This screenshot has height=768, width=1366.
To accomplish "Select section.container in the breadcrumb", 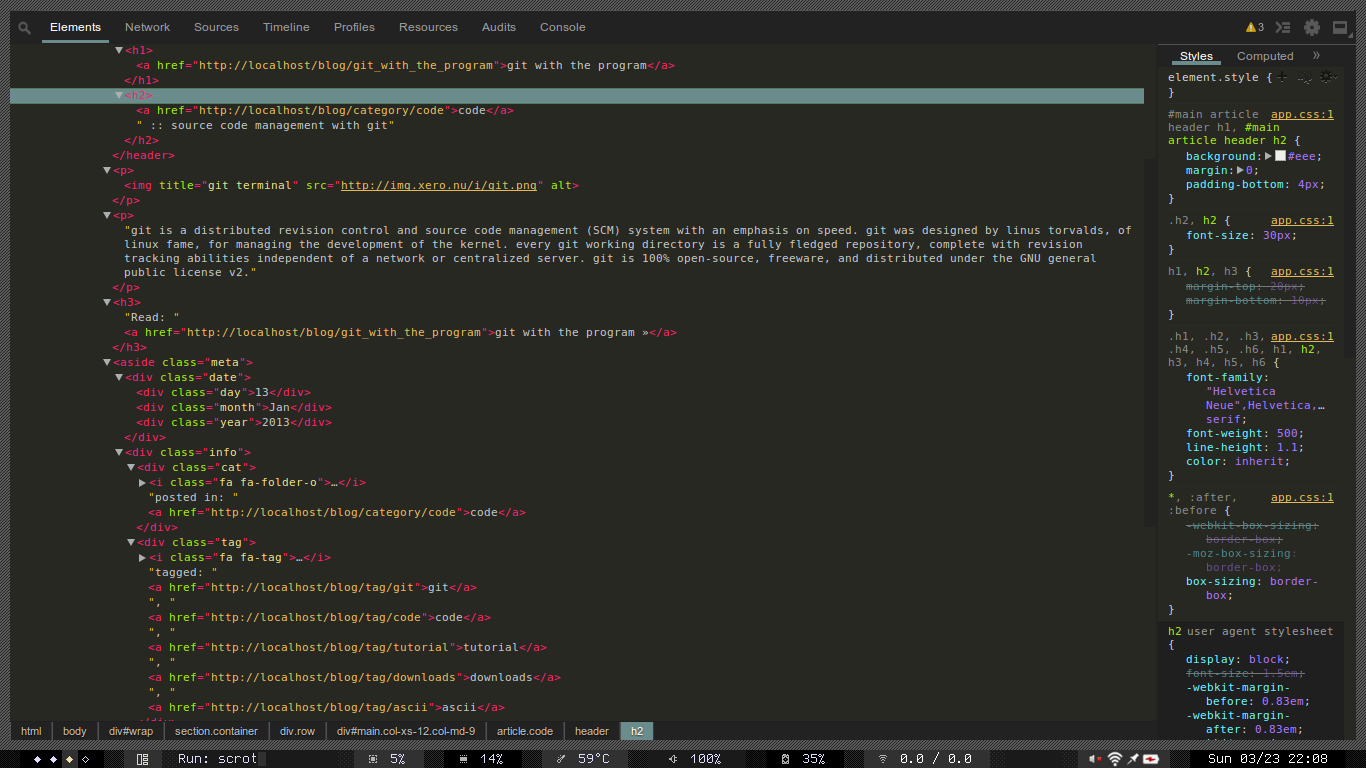I will 216,731.
